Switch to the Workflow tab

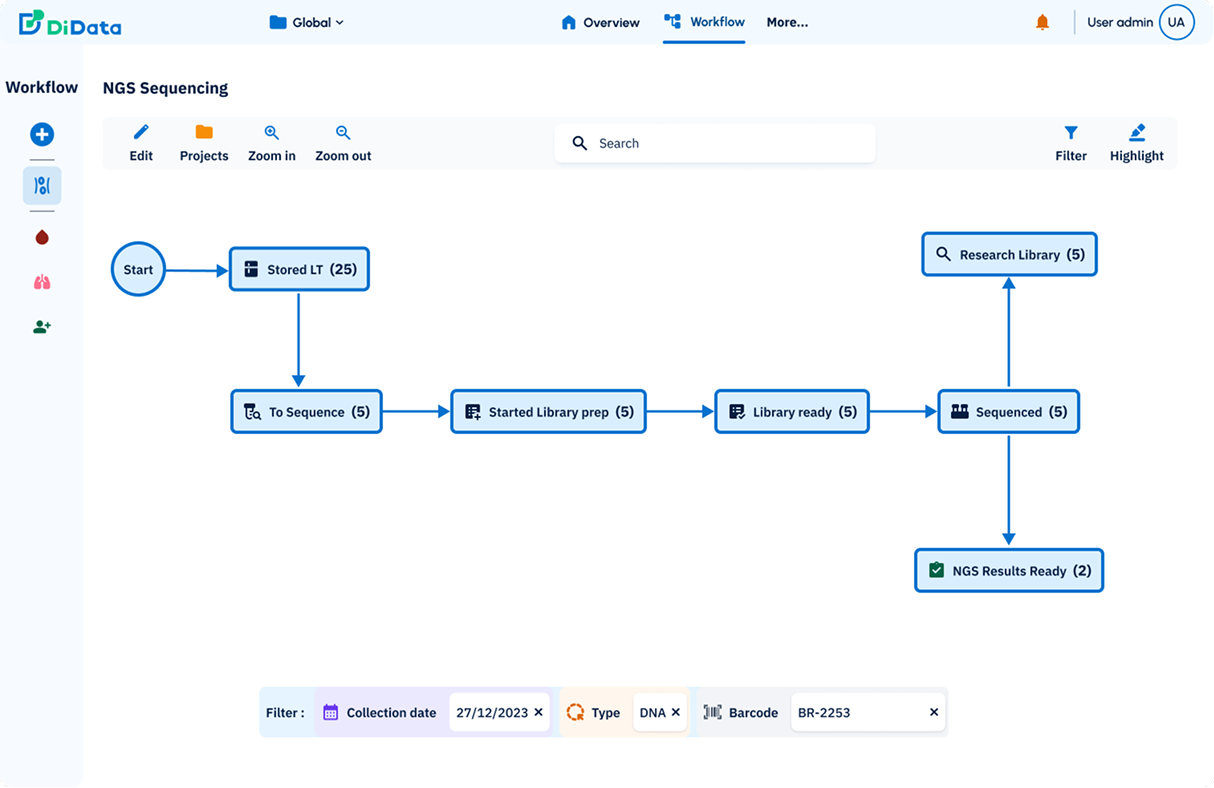point(704,22)
